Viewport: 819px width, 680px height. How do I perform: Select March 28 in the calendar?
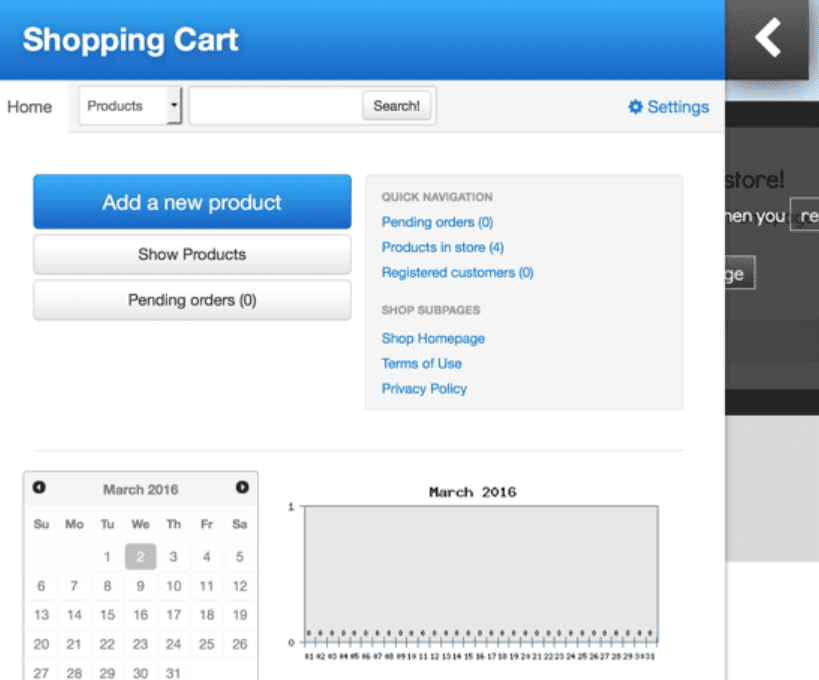74,672
